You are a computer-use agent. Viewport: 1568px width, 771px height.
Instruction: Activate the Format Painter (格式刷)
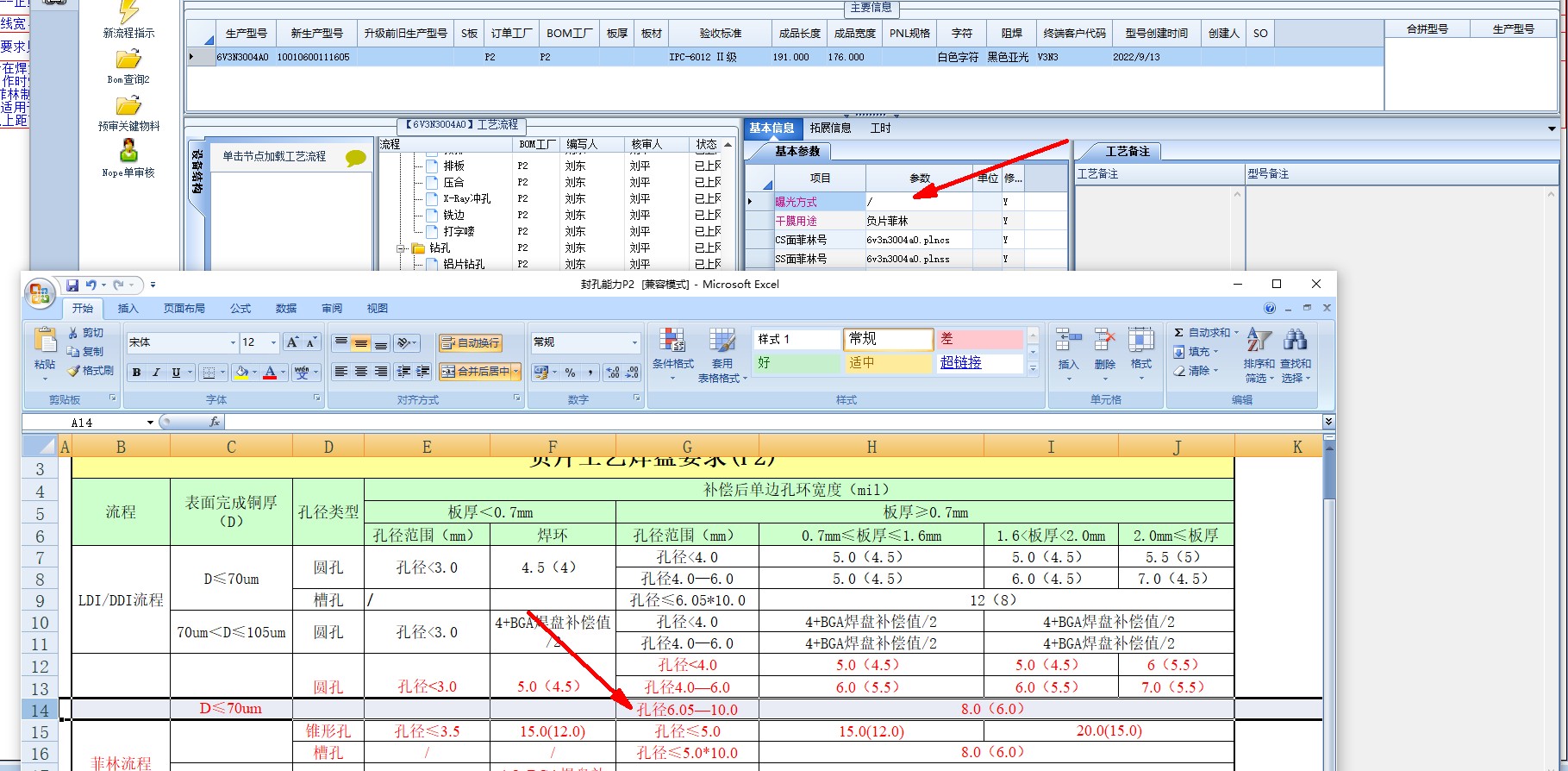coord(91,371)
